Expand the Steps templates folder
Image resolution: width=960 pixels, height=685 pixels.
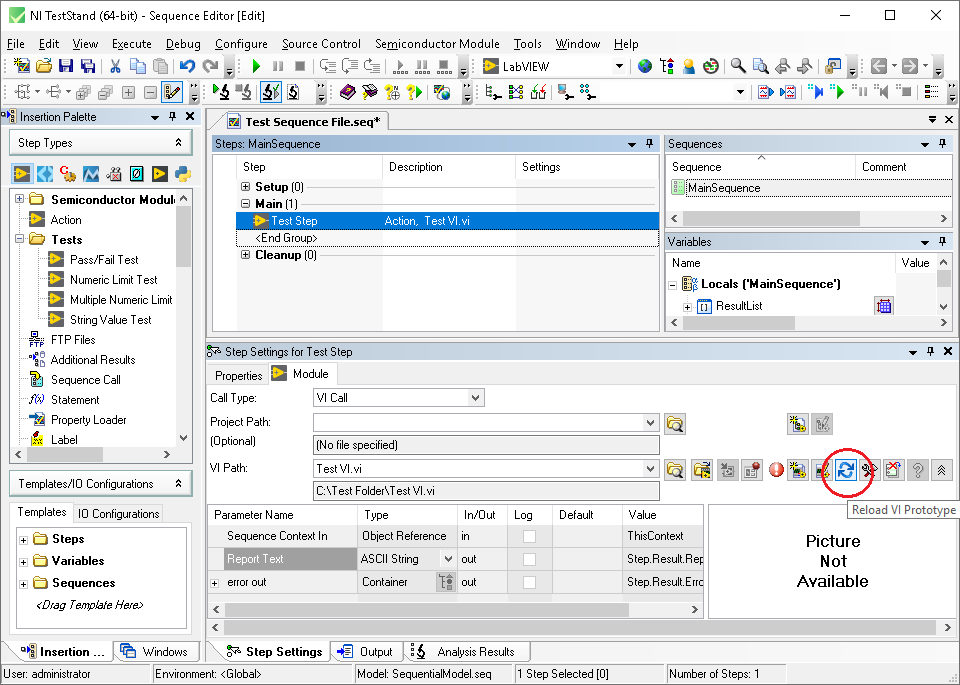[23, 540]
